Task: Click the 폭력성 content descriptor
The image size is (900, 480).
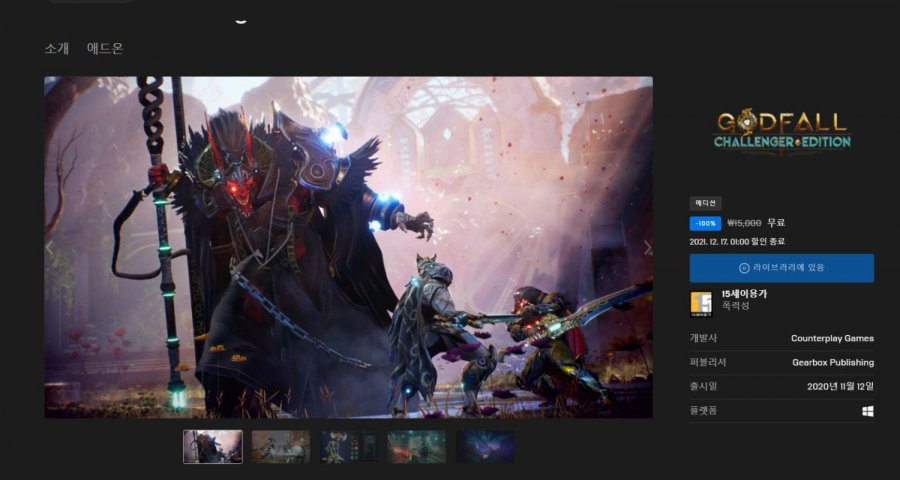Action: pos(735,306)
